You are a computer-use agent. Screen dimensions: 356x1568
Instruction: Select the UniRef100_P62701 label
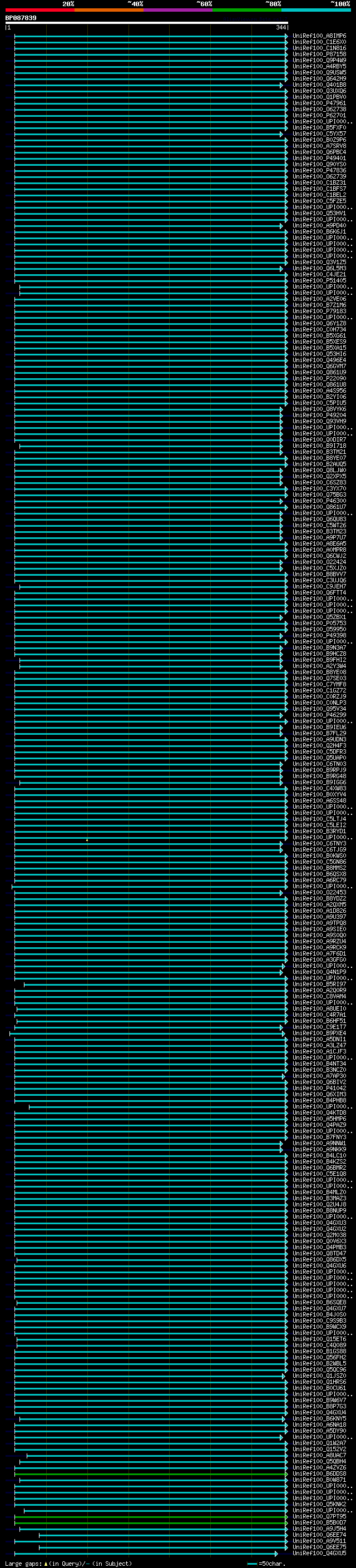click(319, 116)
